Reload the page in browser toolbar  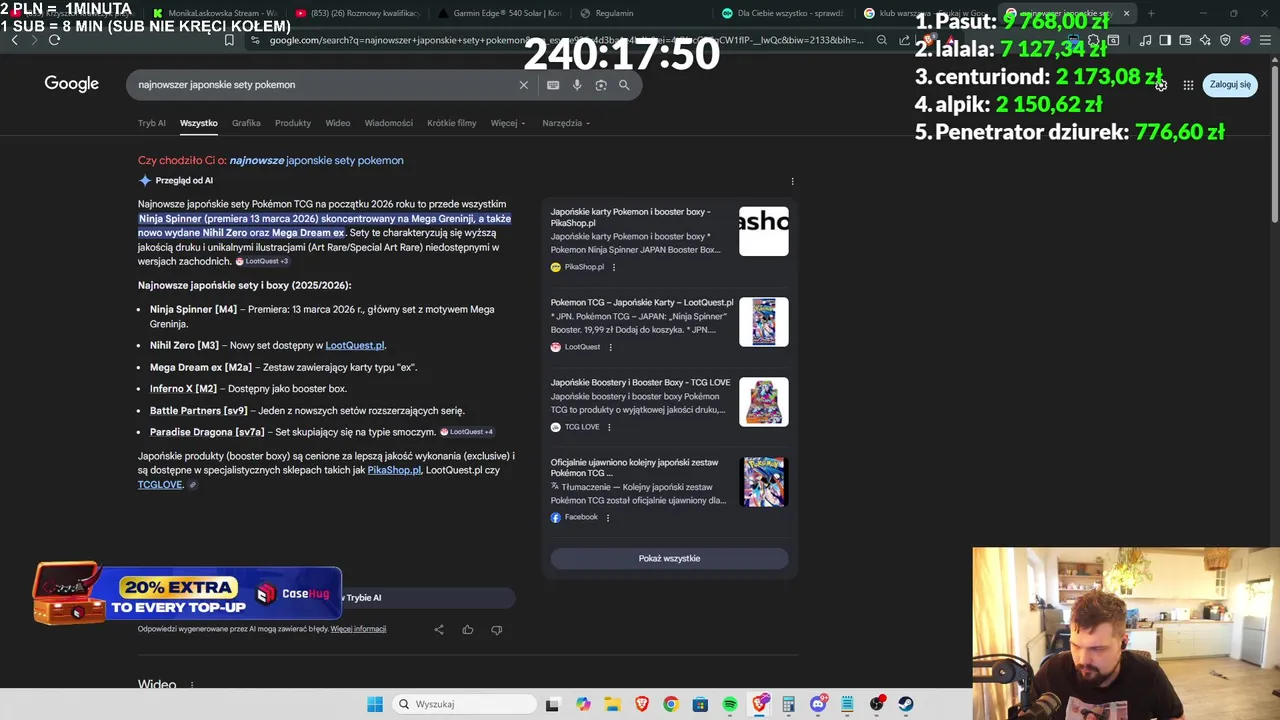pyautogui.click(x=54, y=40)
